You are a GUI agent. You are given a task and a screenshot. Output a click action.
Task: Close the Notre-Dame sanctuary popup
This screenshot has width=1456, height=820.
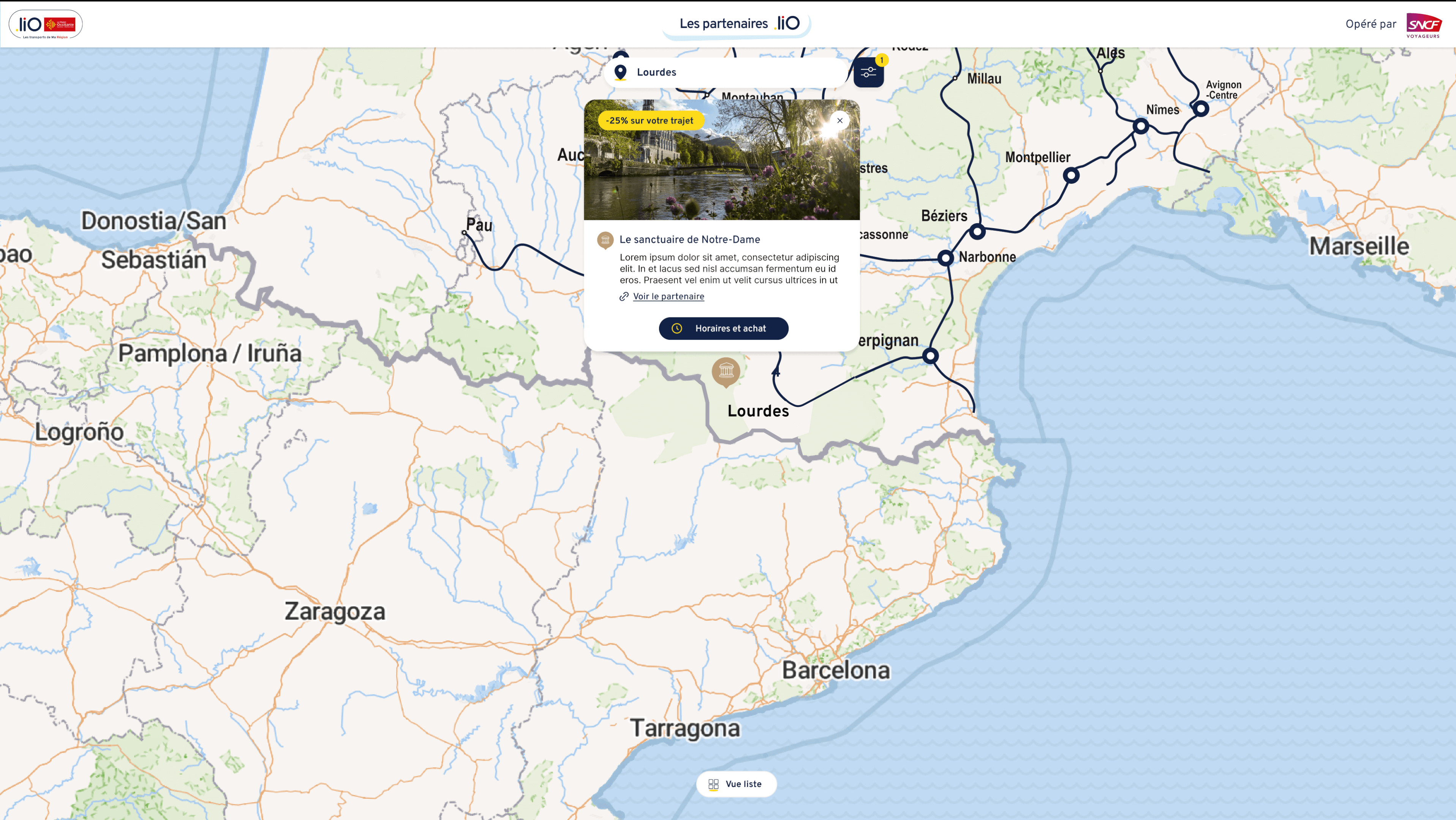tap(839, 120)
